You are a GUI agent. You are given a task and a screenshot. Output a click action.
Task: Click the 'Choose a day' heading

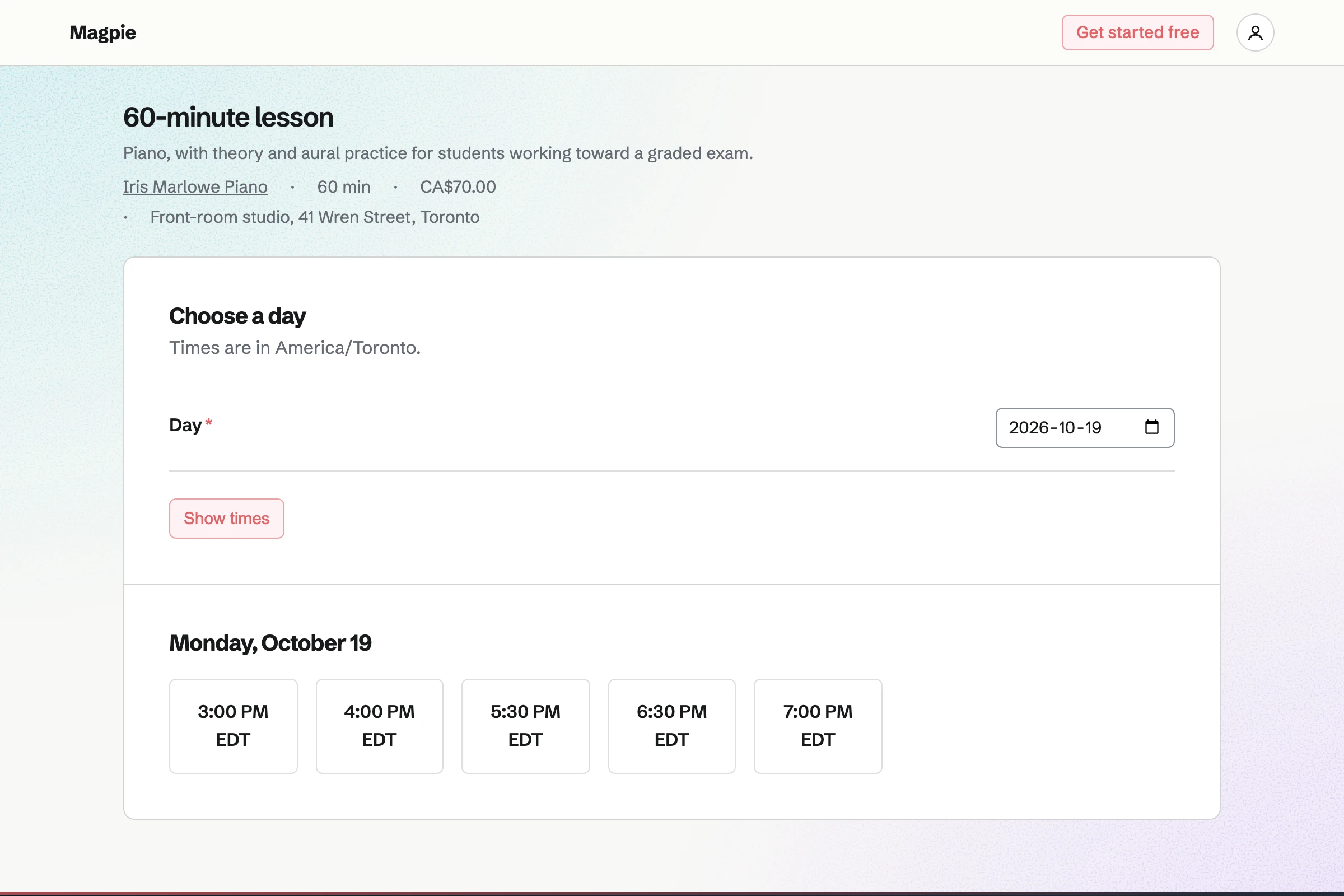click(237, 316)
